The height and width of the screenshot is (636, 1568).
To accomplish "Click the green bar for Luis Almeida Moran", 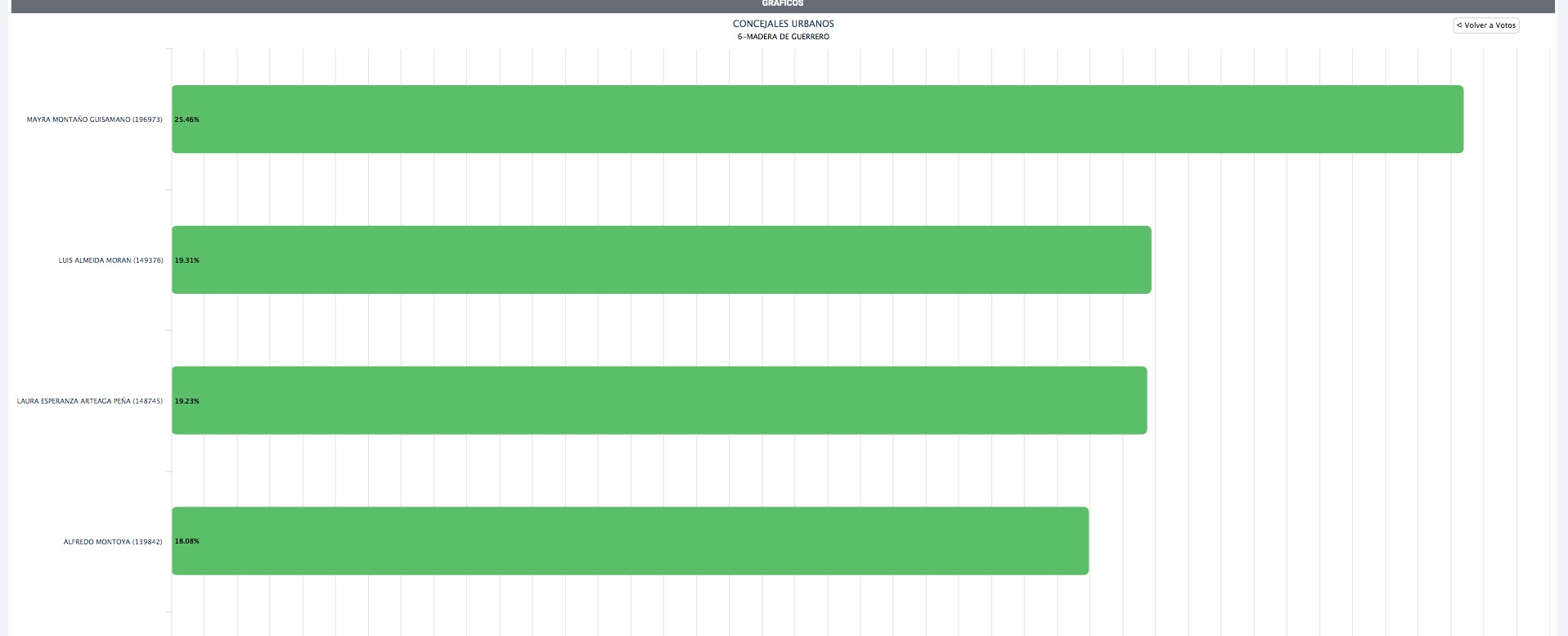I will [x=661, y=259].
